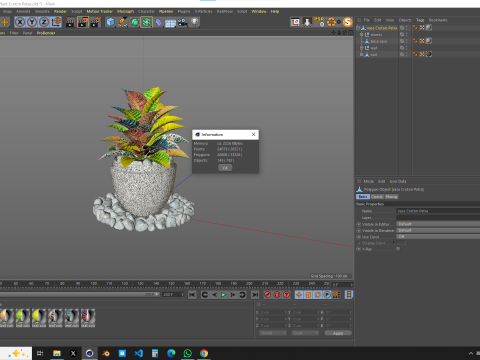Jump to end of animation
Viewport: 480px width, 360px height.
coord(255,295)
